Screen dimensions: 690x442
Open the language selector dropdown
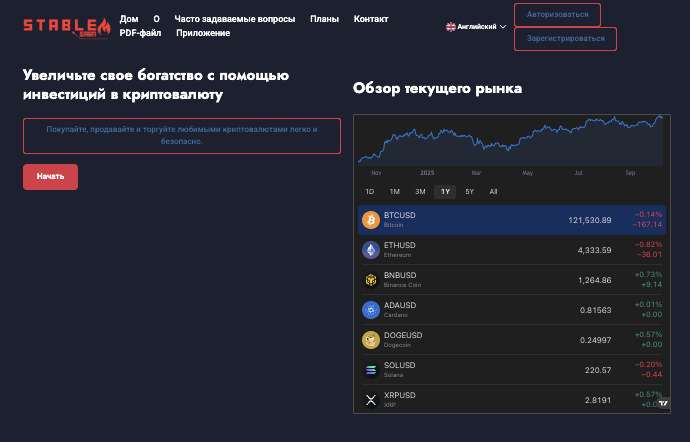coord(476,27)
